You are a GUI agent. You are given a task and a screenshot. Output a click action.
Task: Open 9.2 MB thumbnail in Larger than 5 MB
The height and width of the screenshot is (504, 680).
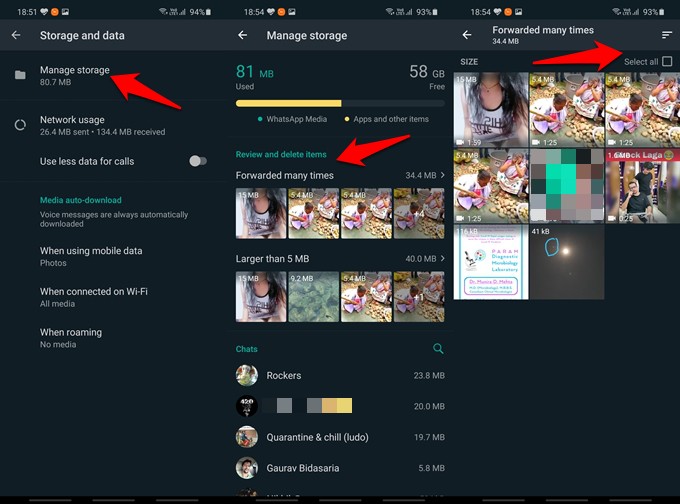pyautogui.click(x=314, y=297)
